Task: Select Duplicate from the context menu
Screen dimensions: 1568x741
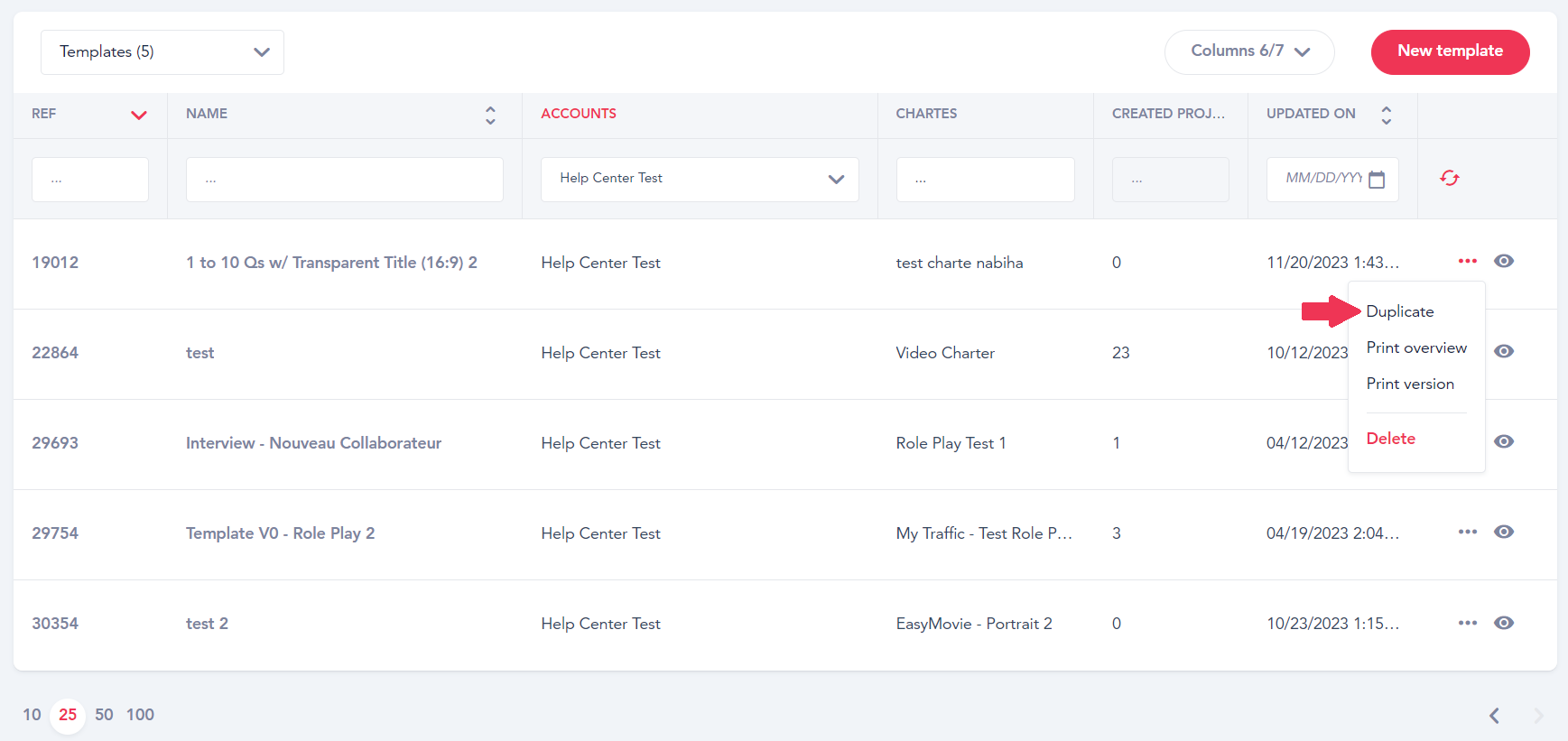Action: [x=1400, y=311]
